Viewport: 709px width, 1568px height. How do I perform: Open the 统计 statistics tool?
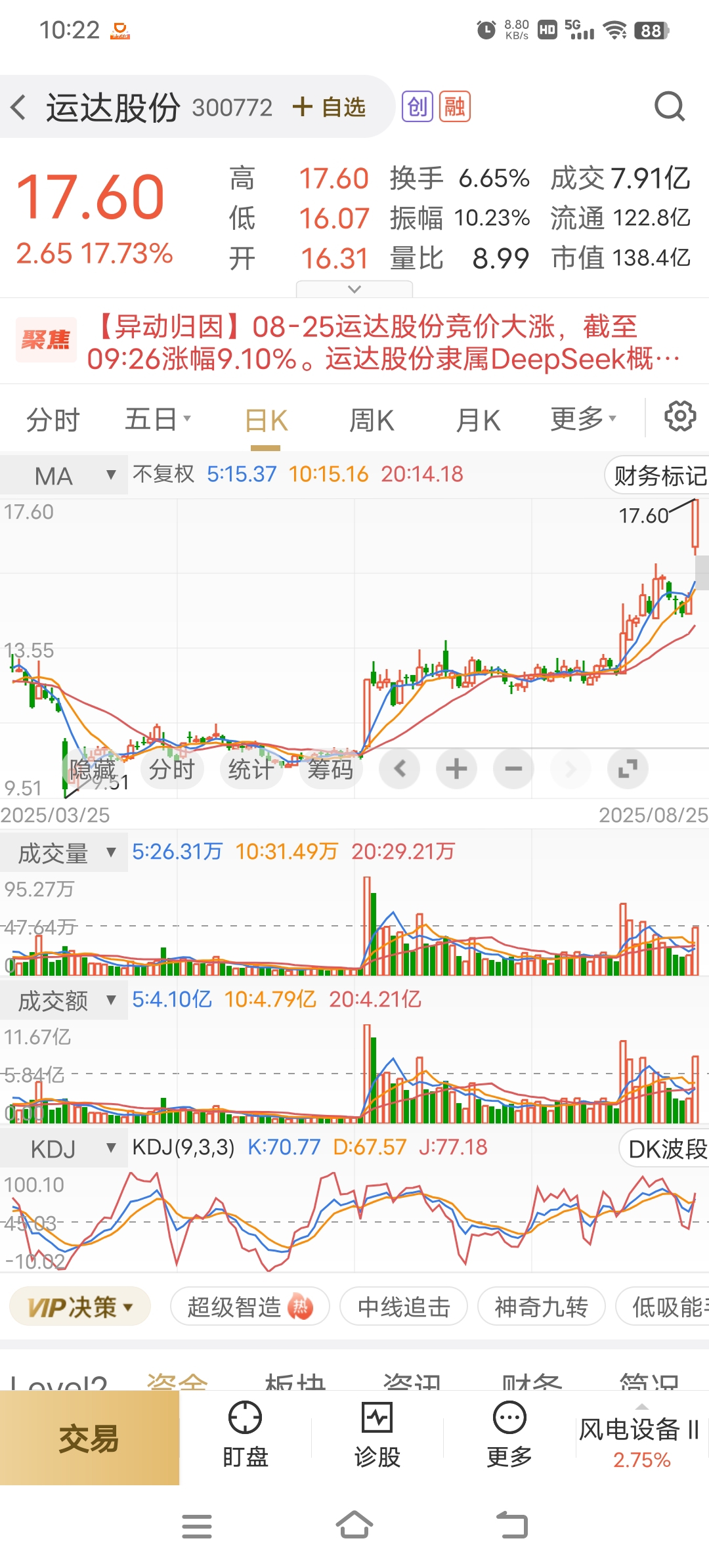[x=251, y=768]
